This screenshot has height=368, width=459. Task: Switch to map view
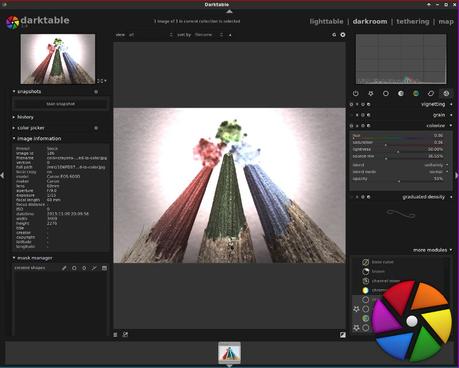click(x=446, y=22)
